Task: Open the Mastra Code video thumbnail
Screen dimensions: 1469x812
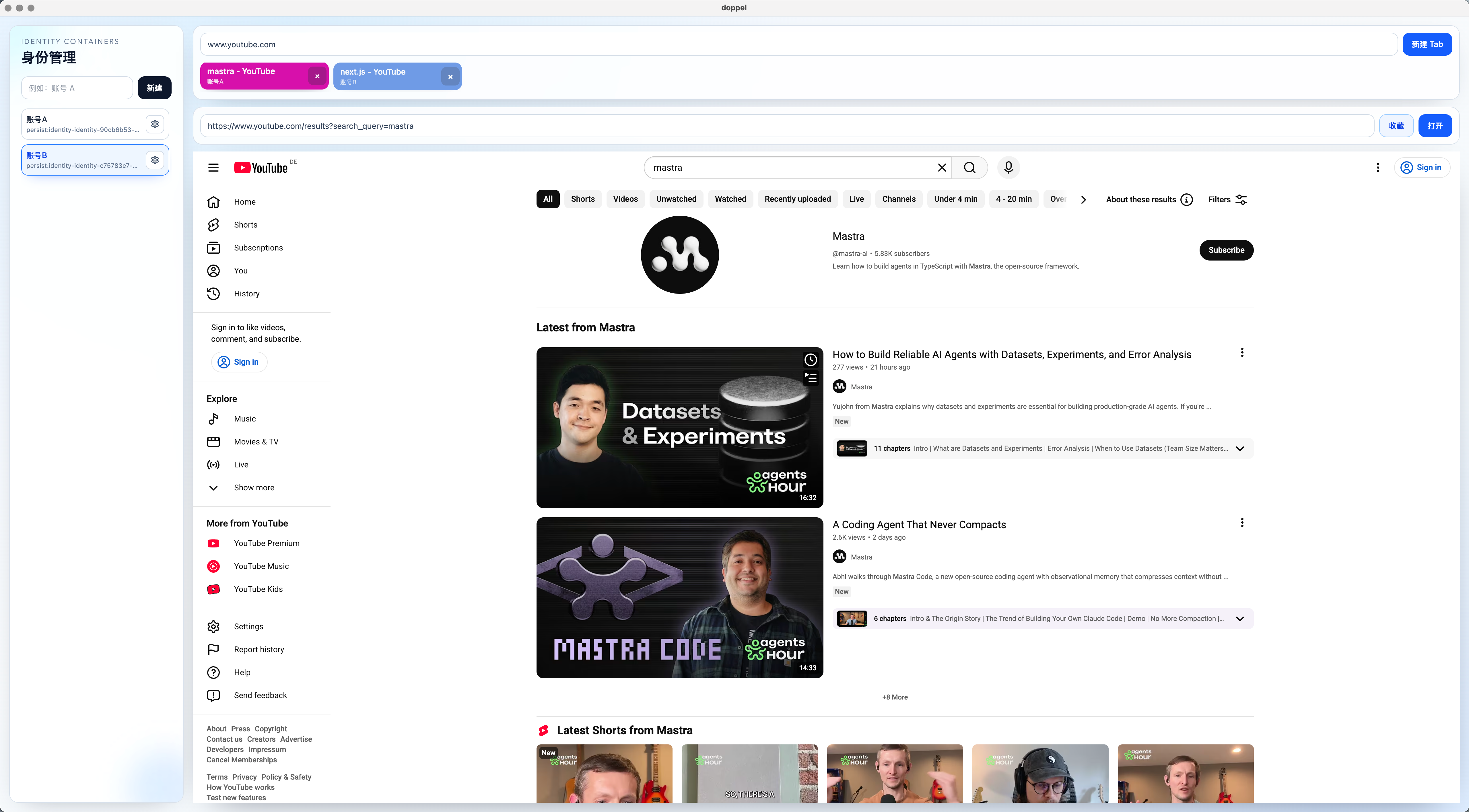Action: [679, 598]
